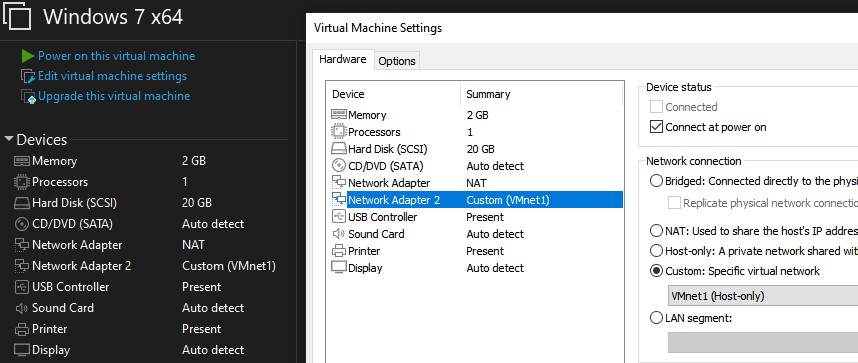The width and height of the screenshot is (858, 363).
Task: Select the LAN segment radio button
Action: tap(656, 318)
